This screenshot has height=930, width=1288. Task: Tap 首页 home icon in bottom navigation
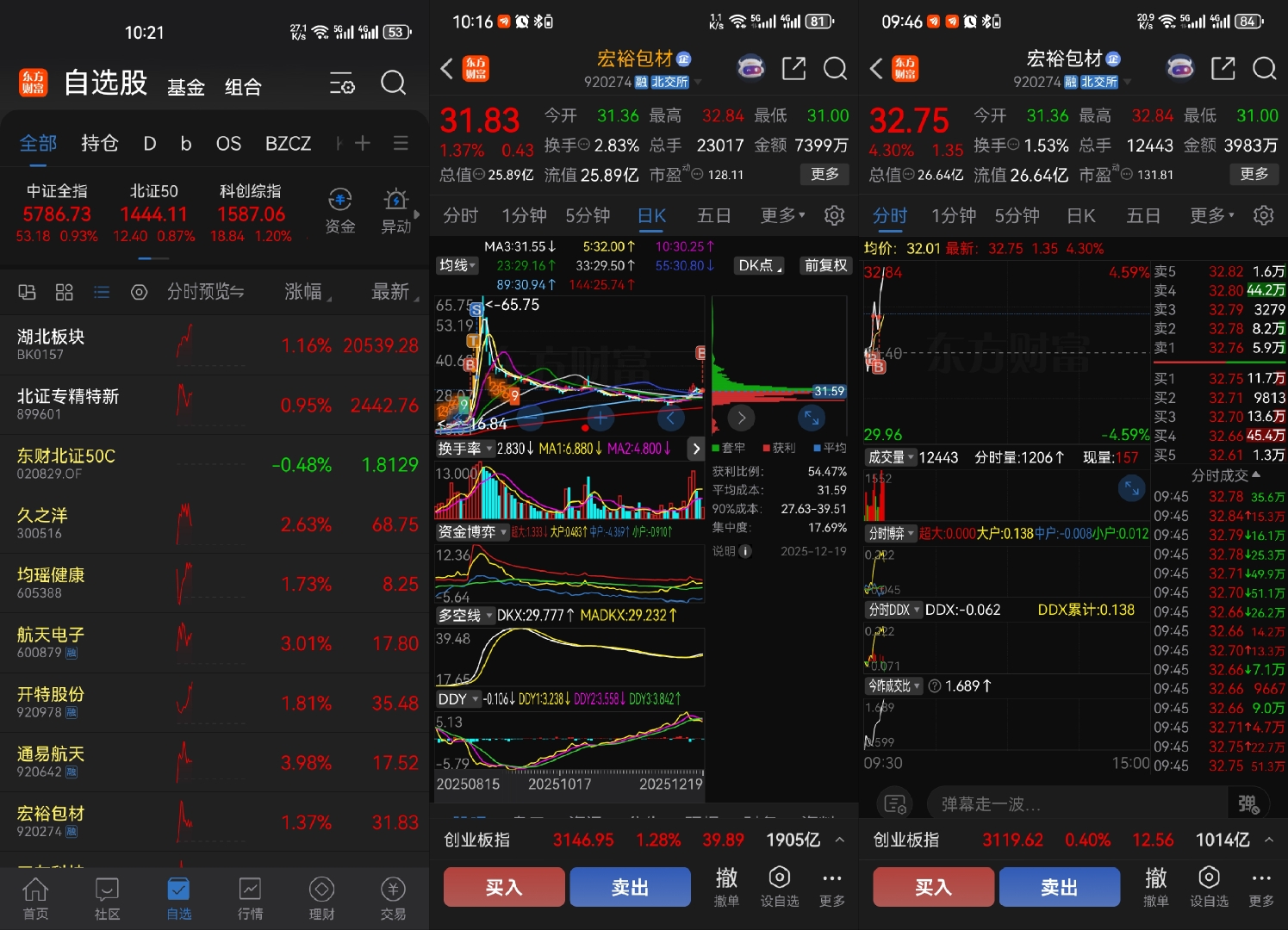point(35,899)
